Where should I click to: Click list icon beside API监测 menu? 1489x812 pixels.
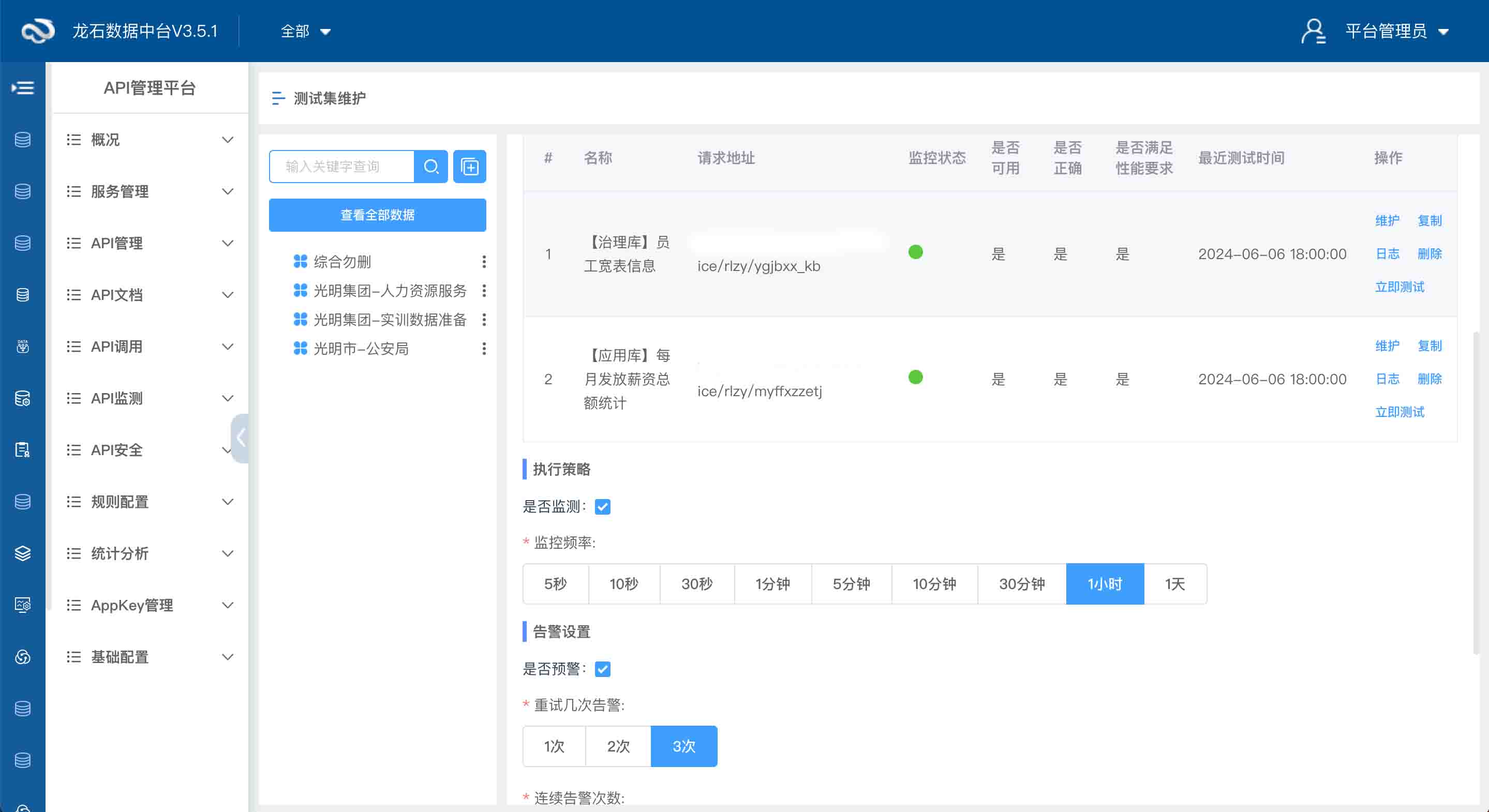pyautogui.click(x=73, y=398)
